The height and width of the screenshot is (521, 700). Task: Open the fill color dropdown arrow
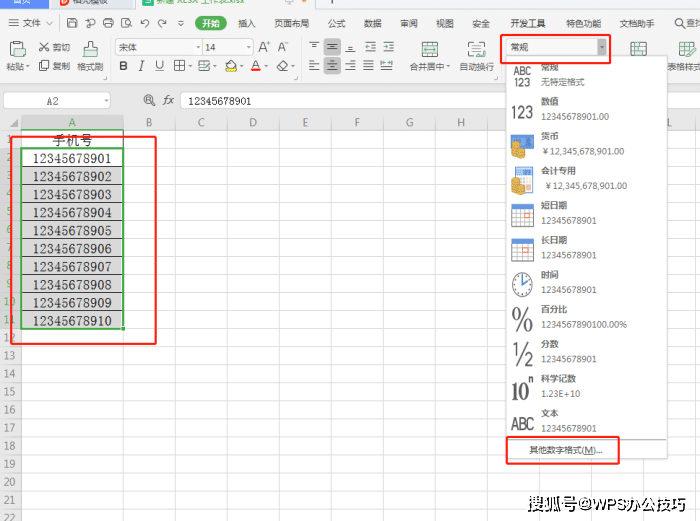pos(242,66)
